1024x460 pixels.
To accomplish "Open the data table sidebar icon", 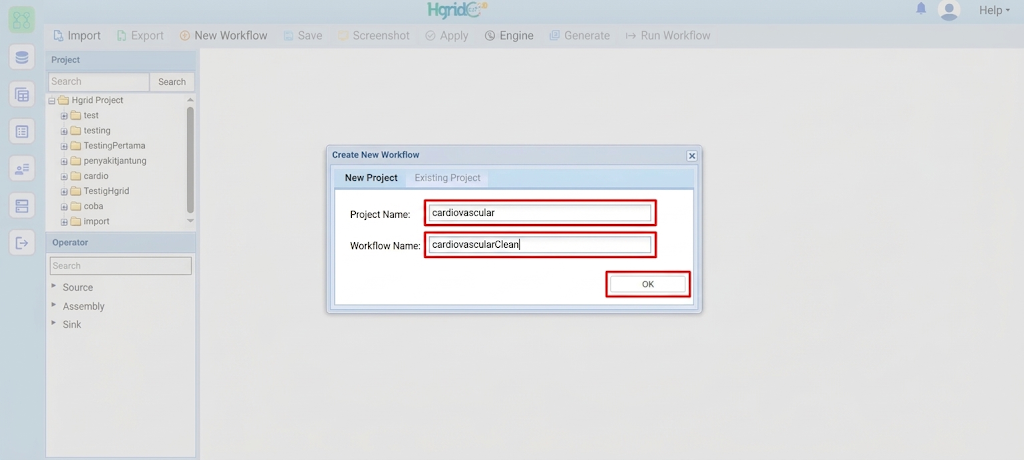I will pyautogui.click(x=22, y=94).
